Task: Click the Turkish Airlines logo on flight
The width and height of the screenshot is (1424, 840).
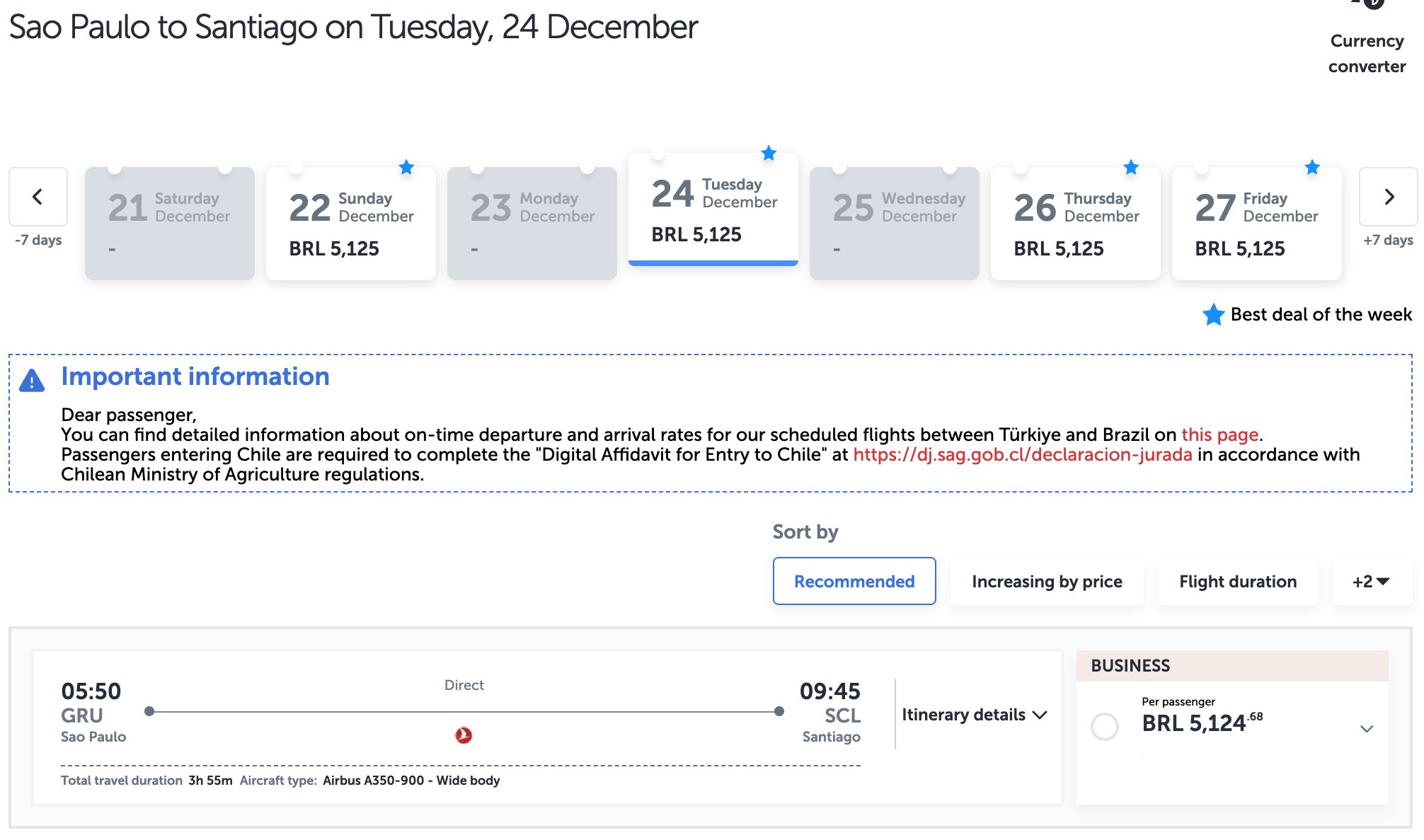Action: tap(464, 735)
